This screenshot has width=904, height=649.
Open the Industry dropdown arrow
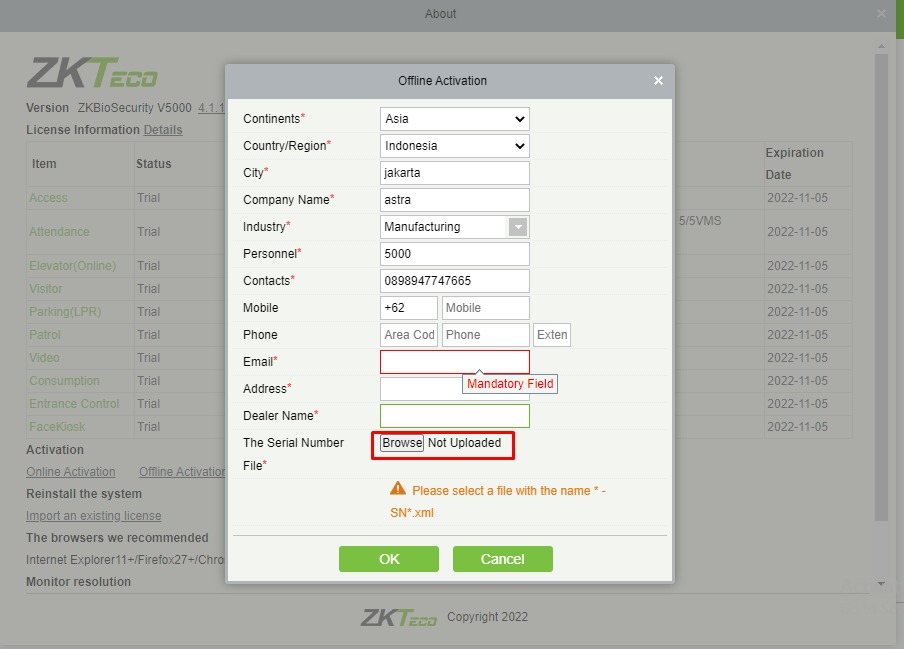(x=518, y=227)
